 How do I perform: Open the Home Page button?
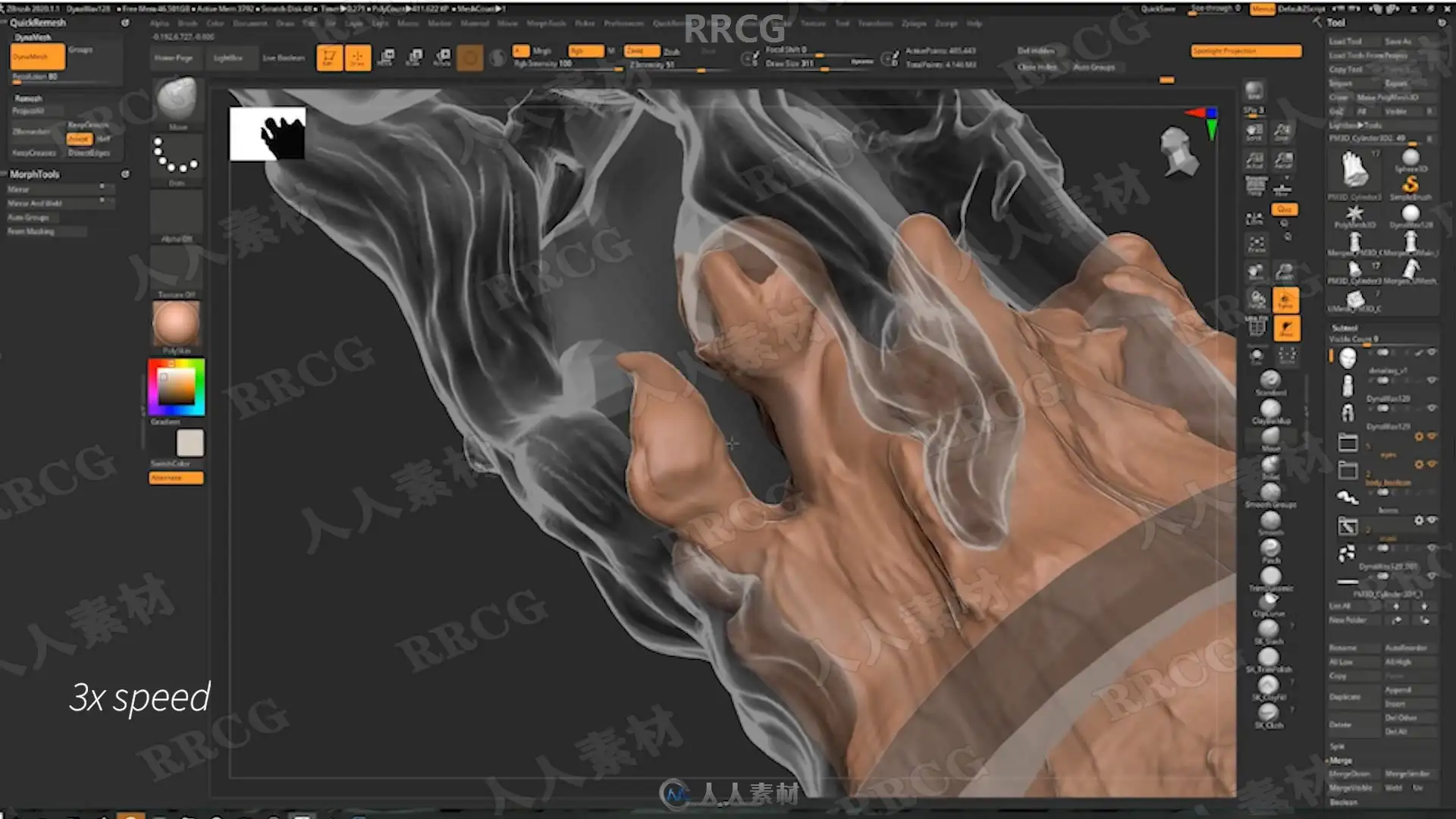tap(174, 58)
